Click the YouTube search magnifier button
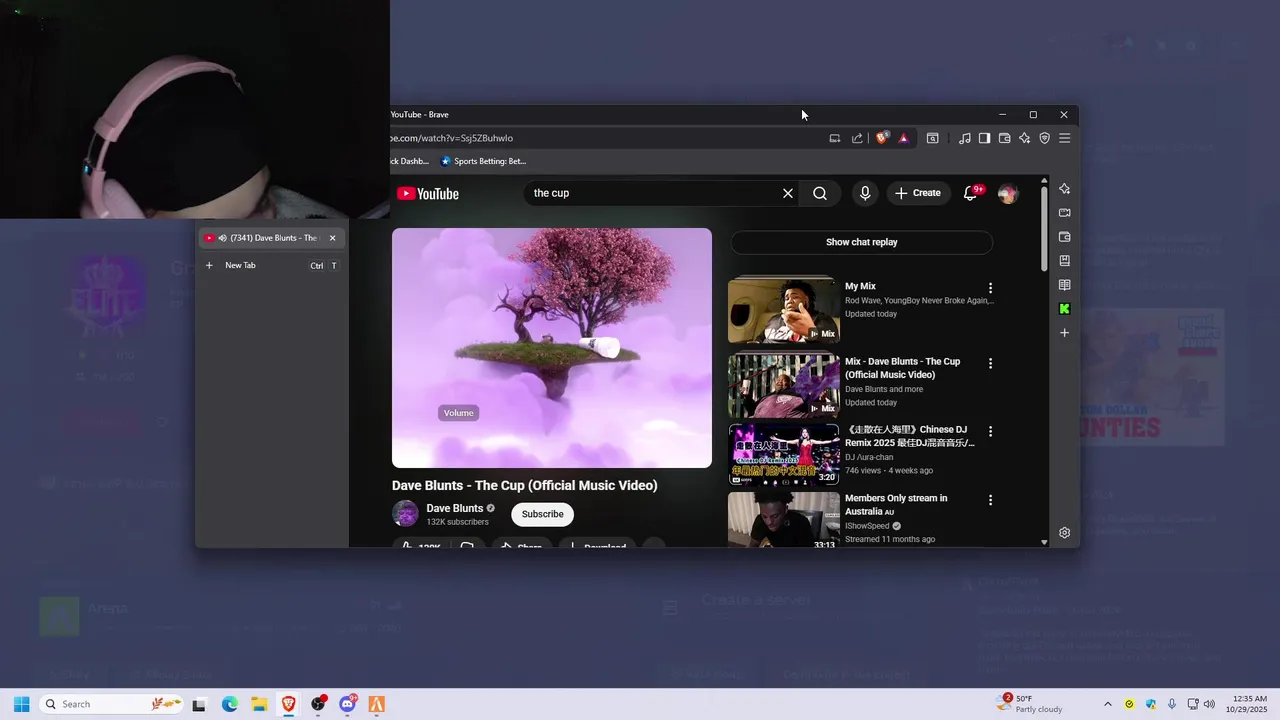 click(820, 193)
